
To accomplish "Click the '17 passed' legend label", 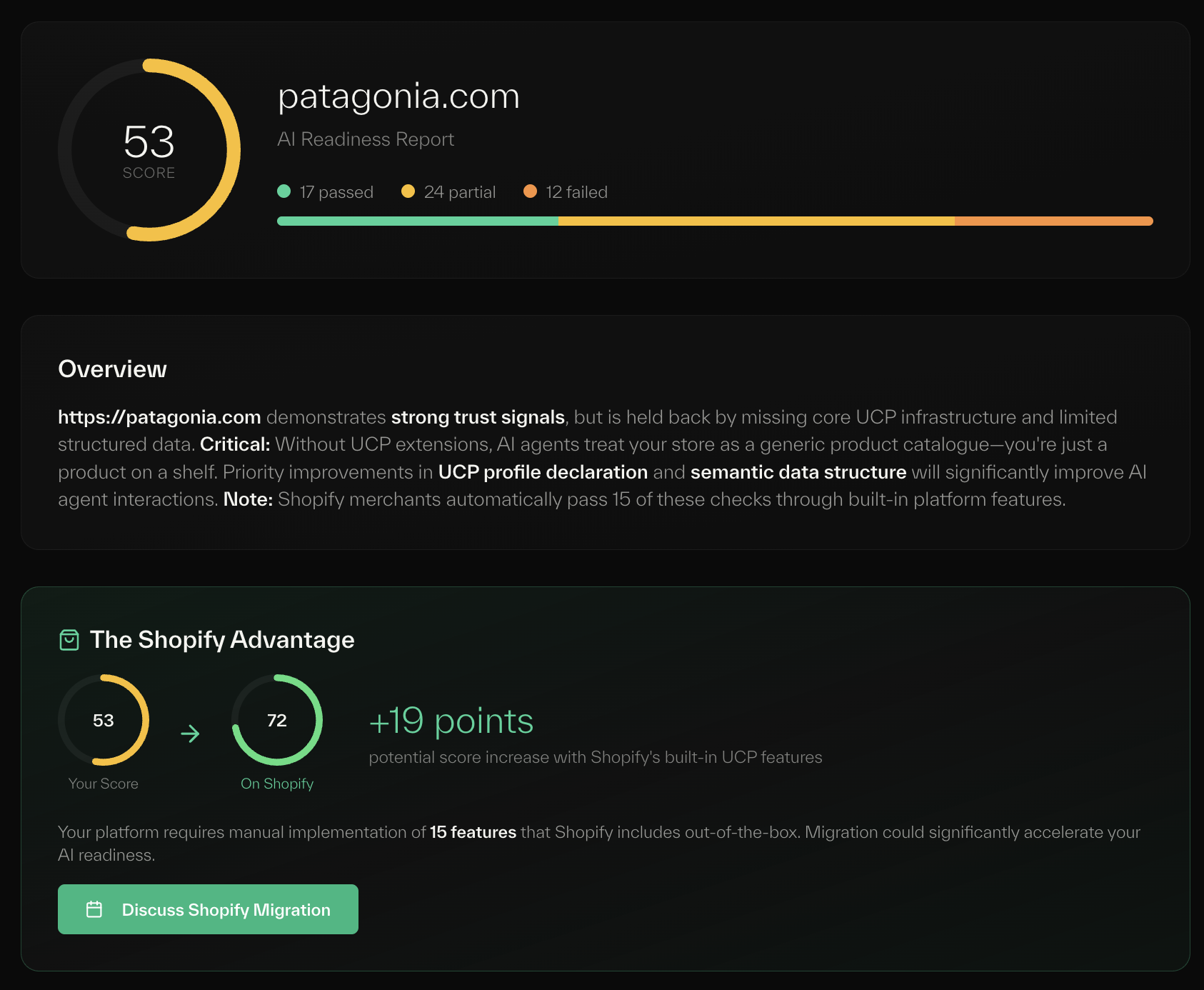I will [336, 191].
